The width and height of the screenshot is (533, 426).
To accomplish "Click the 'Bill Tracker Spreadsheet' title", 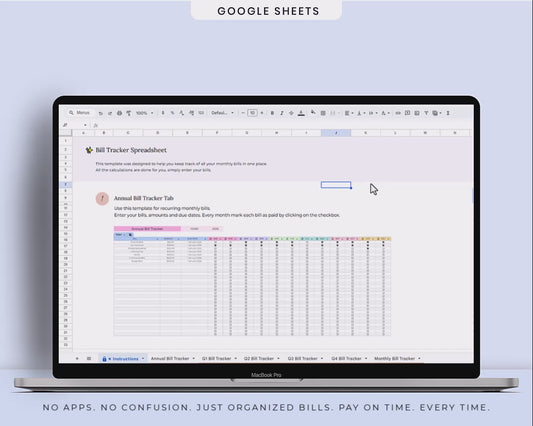I will (x=131, y=150).
